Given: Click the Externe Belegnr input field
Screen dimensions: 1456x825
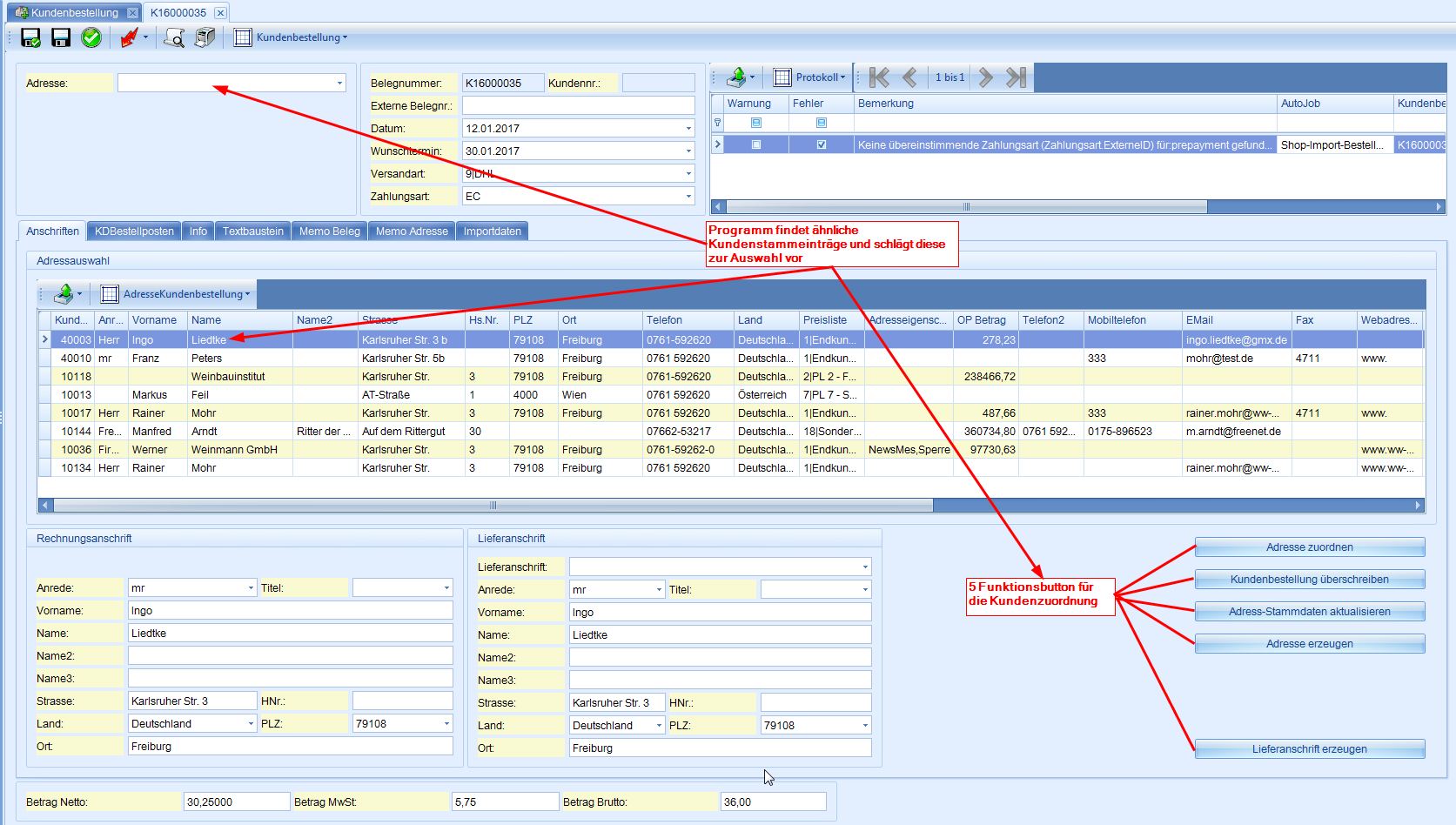Looking at the screenshot, I should 578,105.
